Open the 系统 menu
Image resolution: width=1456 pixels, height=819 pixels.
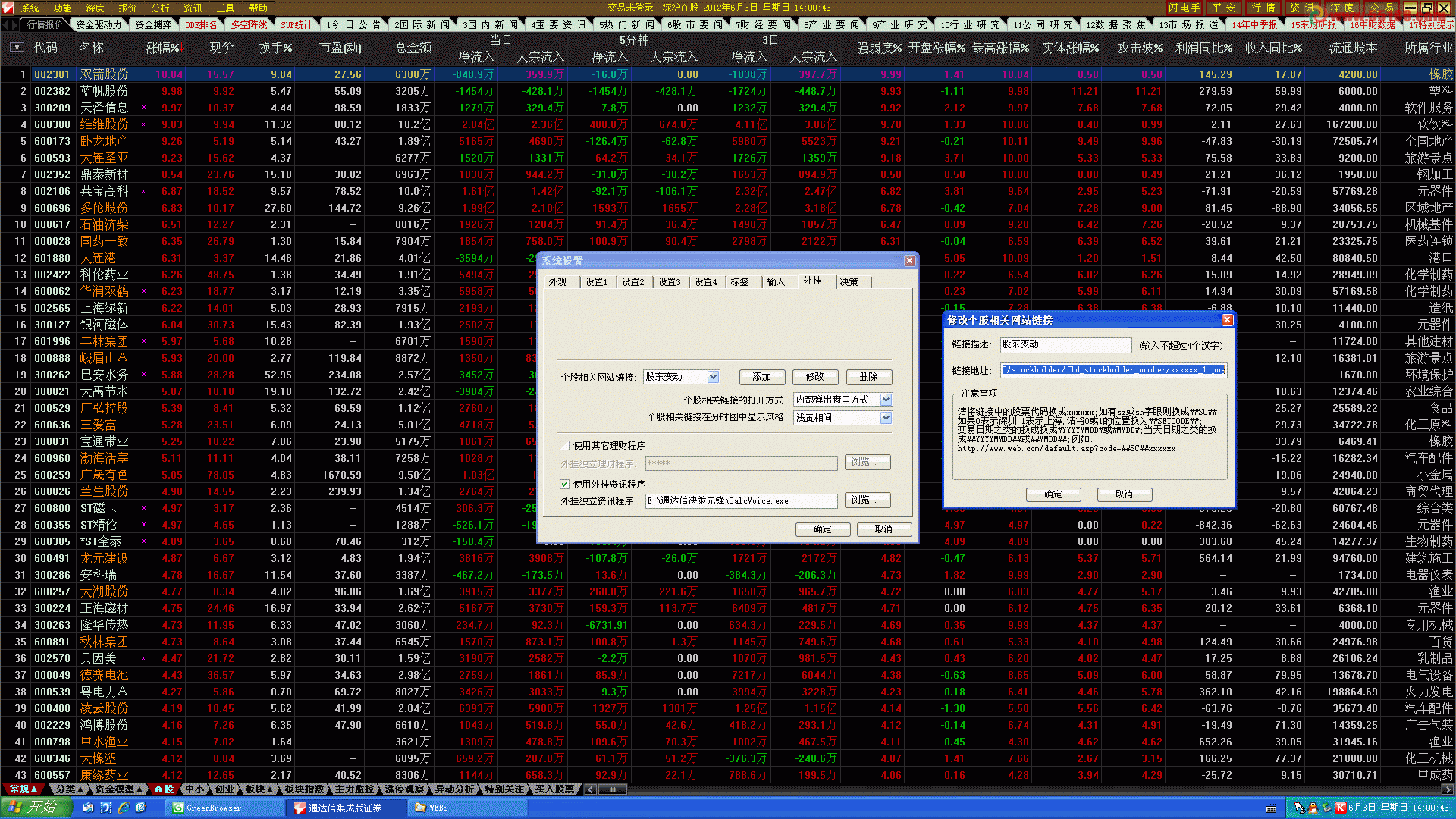pyautogui.click(x=30, y=8)
